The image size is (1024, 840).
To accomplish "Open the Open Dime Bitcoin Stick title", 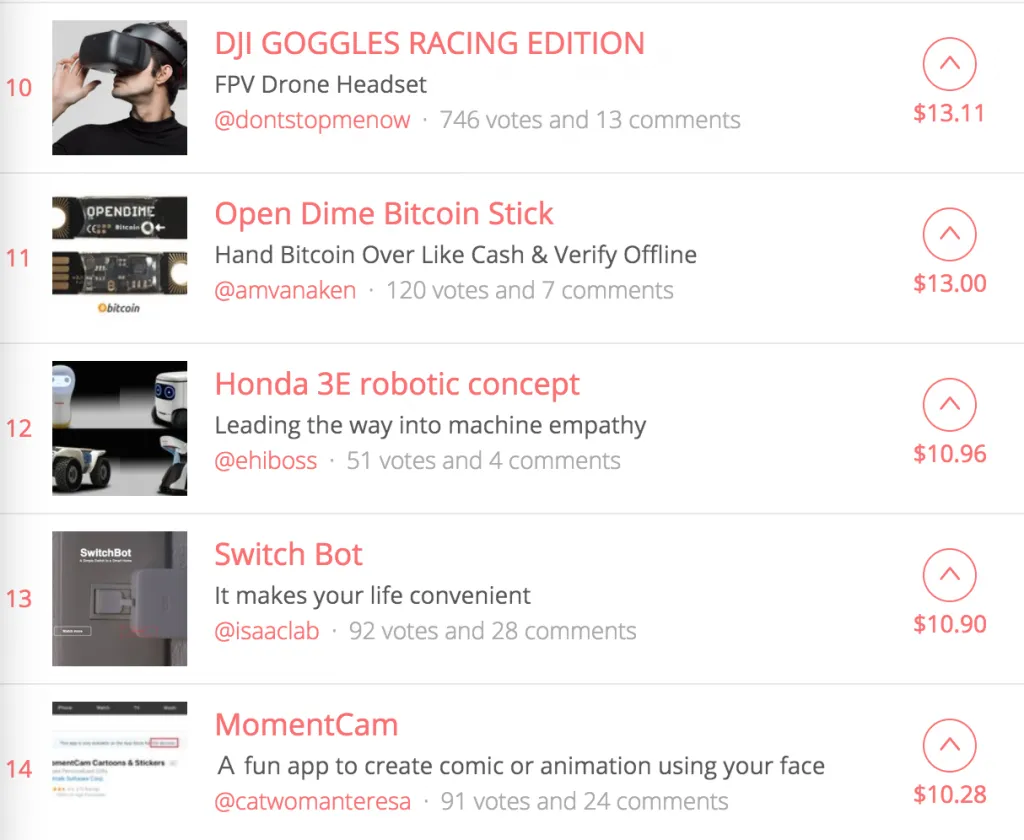I will (x=384, y=214).
